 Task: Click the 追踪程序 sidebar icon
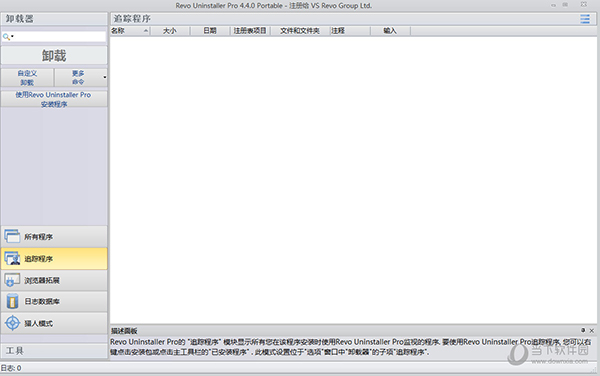(x=12, y=258)
